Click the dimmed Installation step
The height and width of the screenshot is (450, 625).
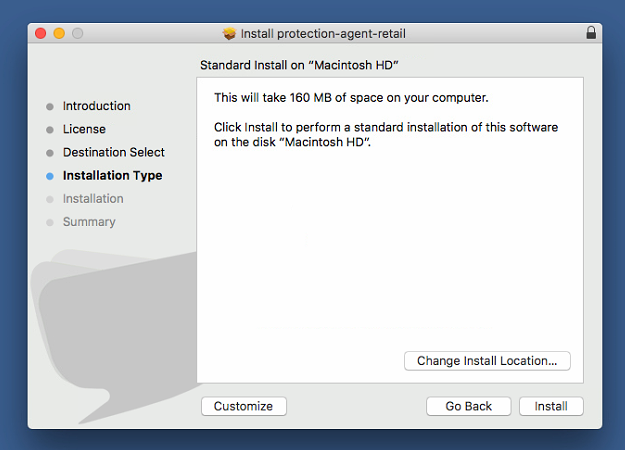(93, 198)
